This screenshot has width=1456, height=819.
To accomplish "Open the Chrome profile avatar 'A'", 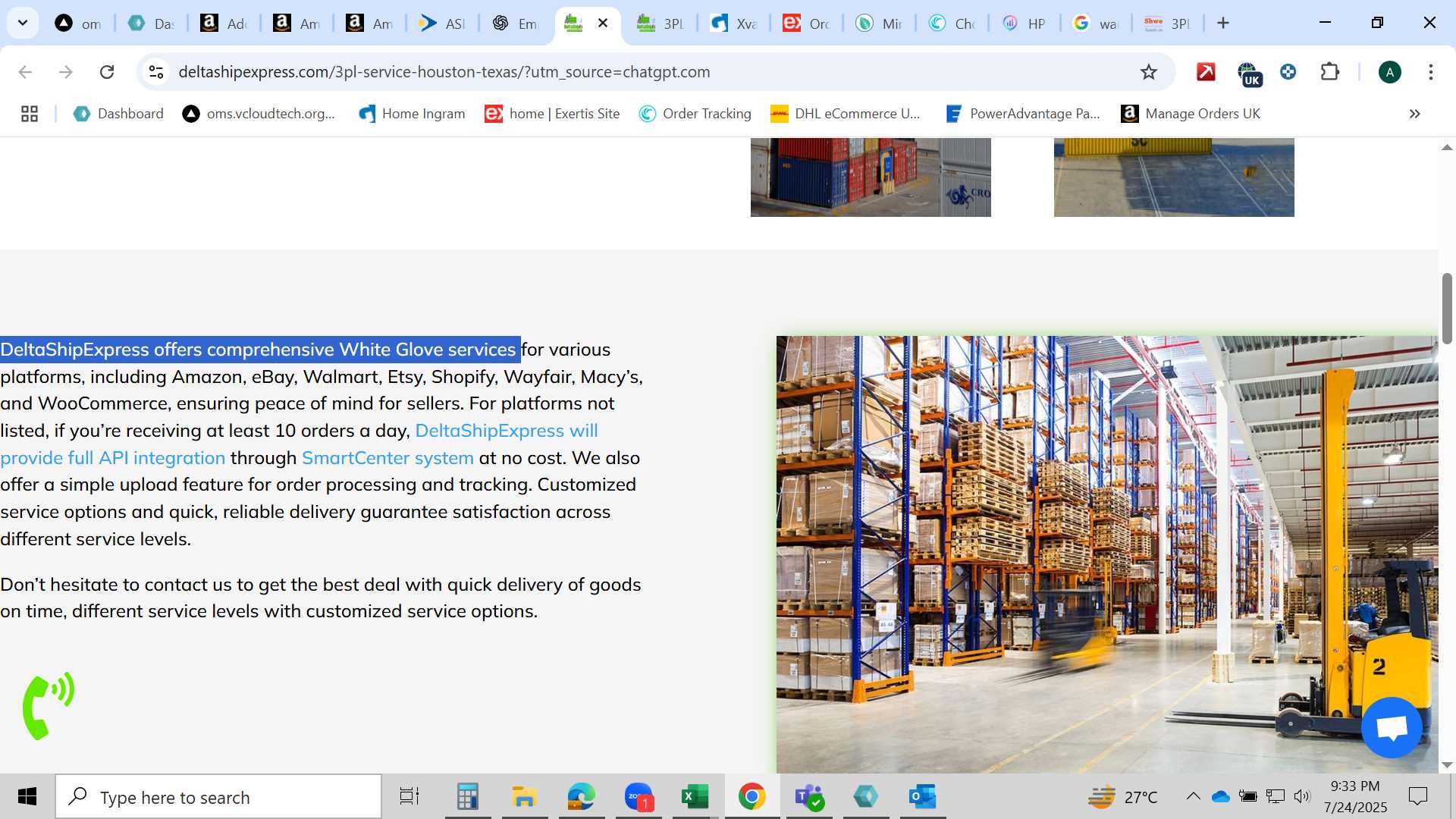I will (1389, 72).
